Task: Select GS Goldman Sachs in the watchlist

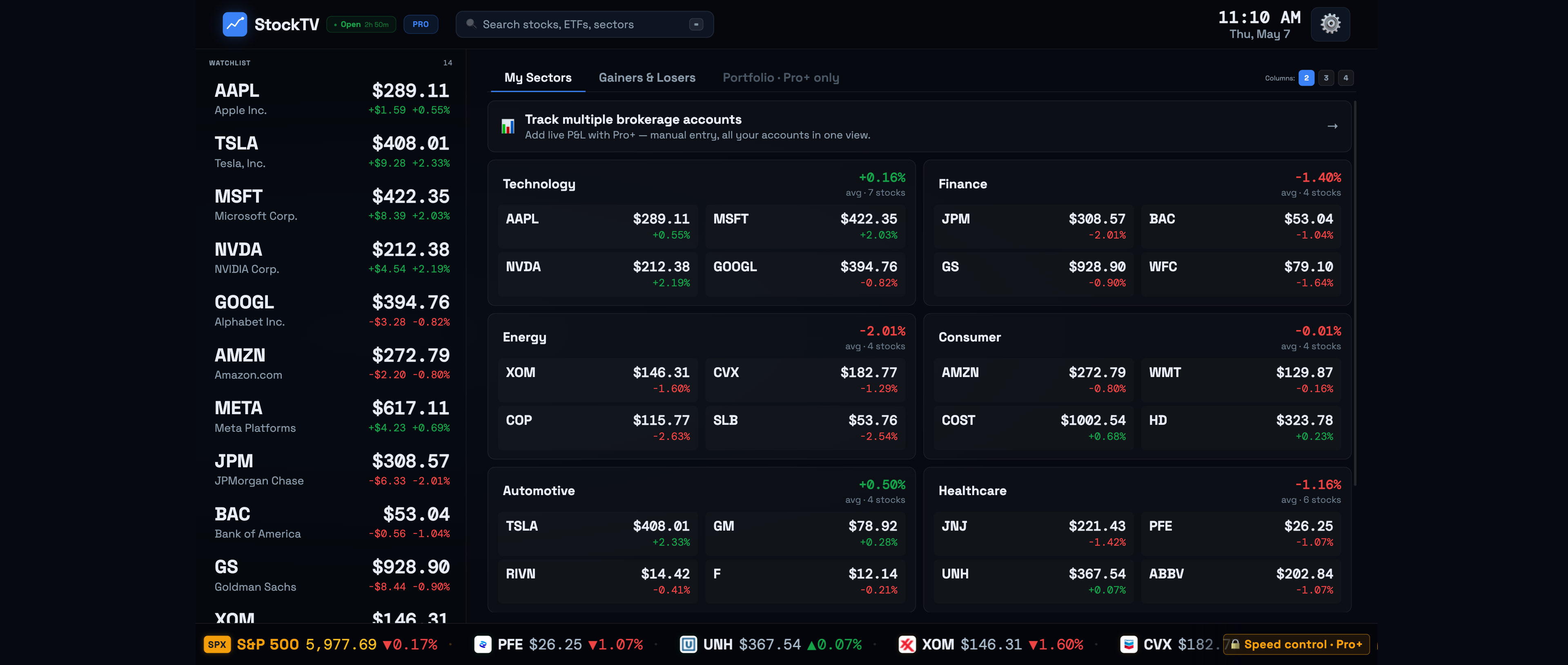Action: pos(332,576)
